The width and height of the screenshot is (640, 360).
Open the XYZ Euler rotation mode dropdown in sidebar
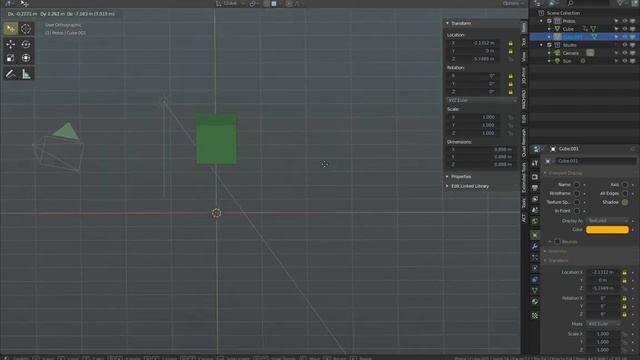pyautogui.click(x=482, y=100)
